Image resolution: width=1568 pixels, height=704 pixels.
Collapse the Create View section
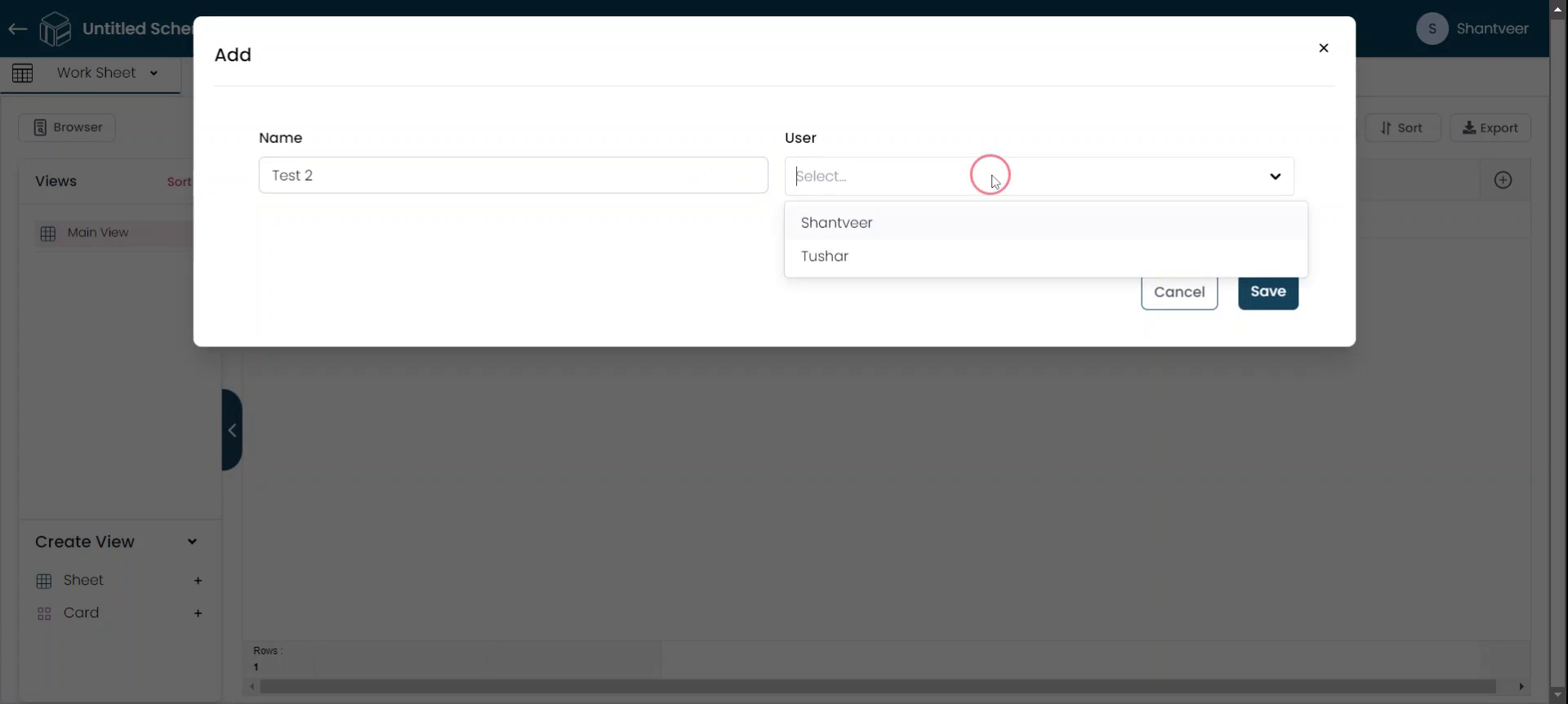pyautogui.click(x=192, y=541)
